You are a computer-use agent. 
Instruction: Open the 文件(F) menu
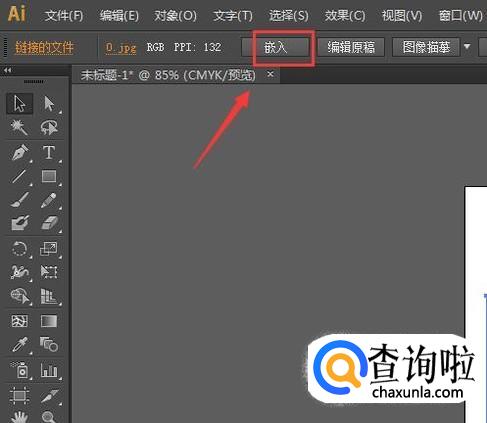pos(64,15)
